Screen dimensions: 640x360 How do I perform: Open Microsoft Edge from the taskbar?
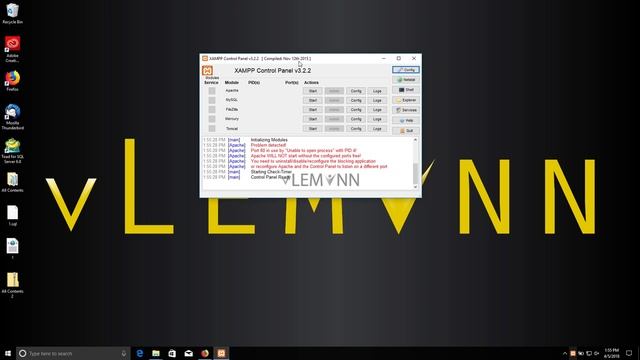(x=140, y=353)
